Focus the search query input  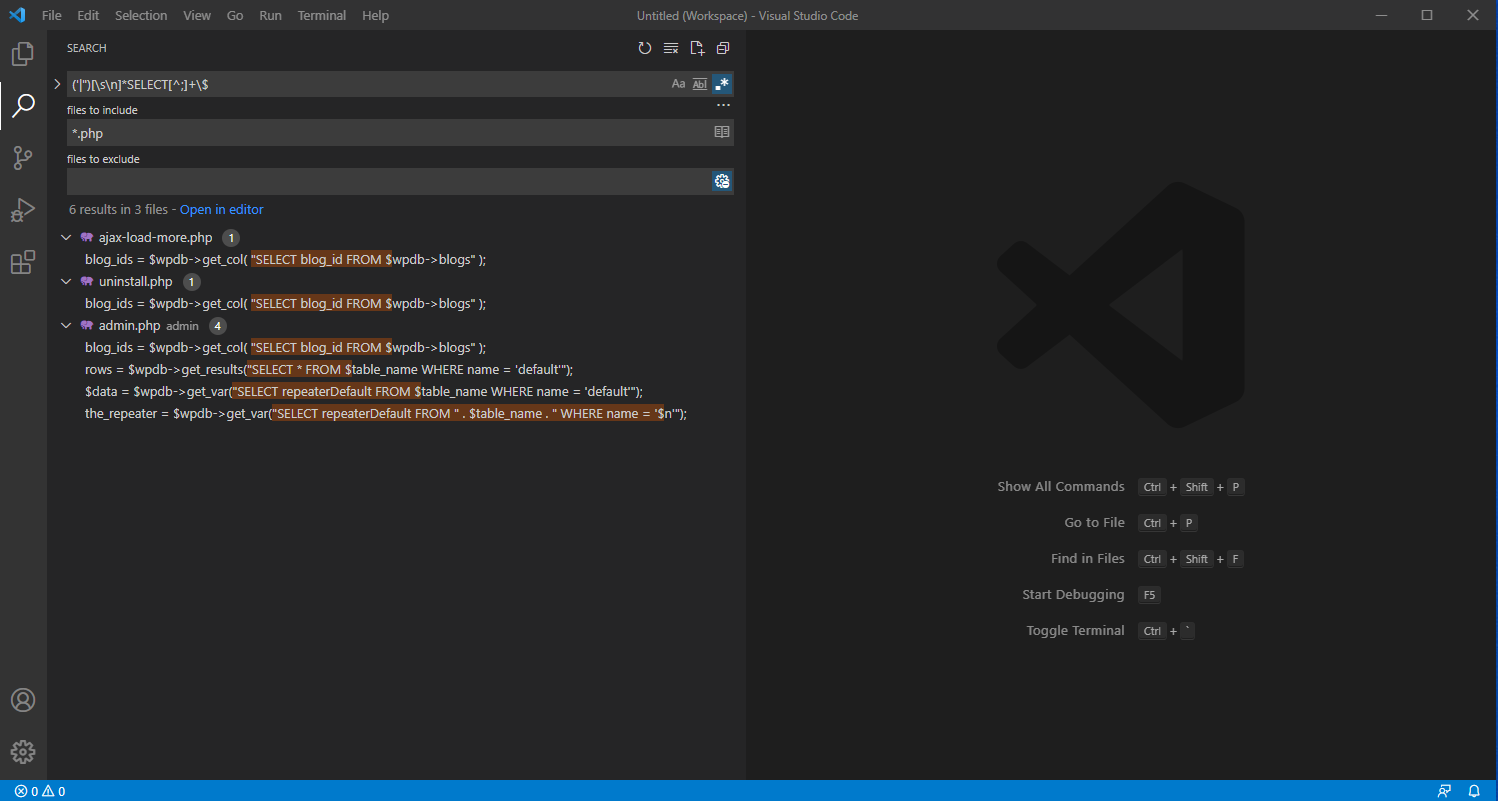367,84
